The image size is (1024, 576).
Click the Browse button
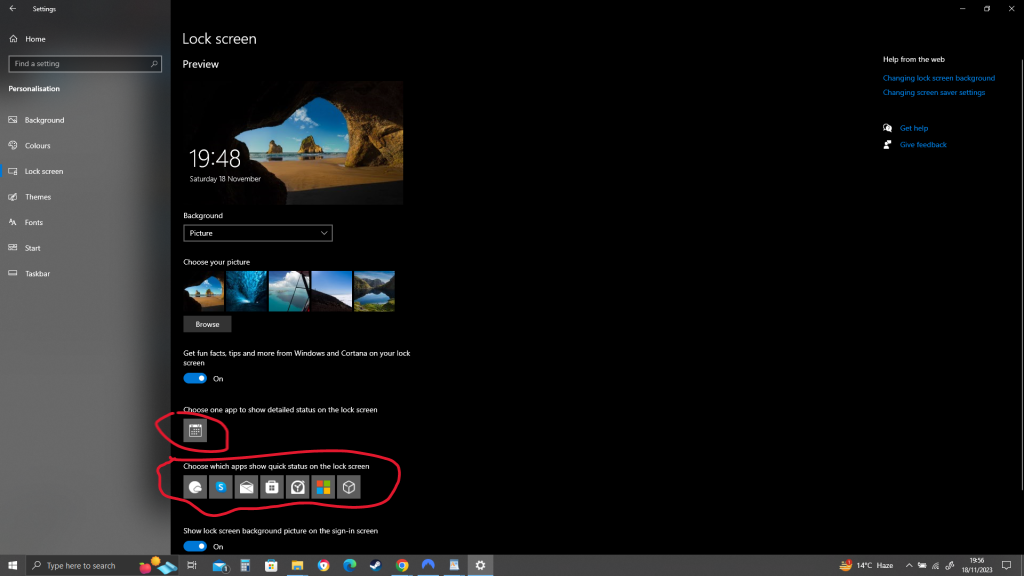tap(207, 325)
